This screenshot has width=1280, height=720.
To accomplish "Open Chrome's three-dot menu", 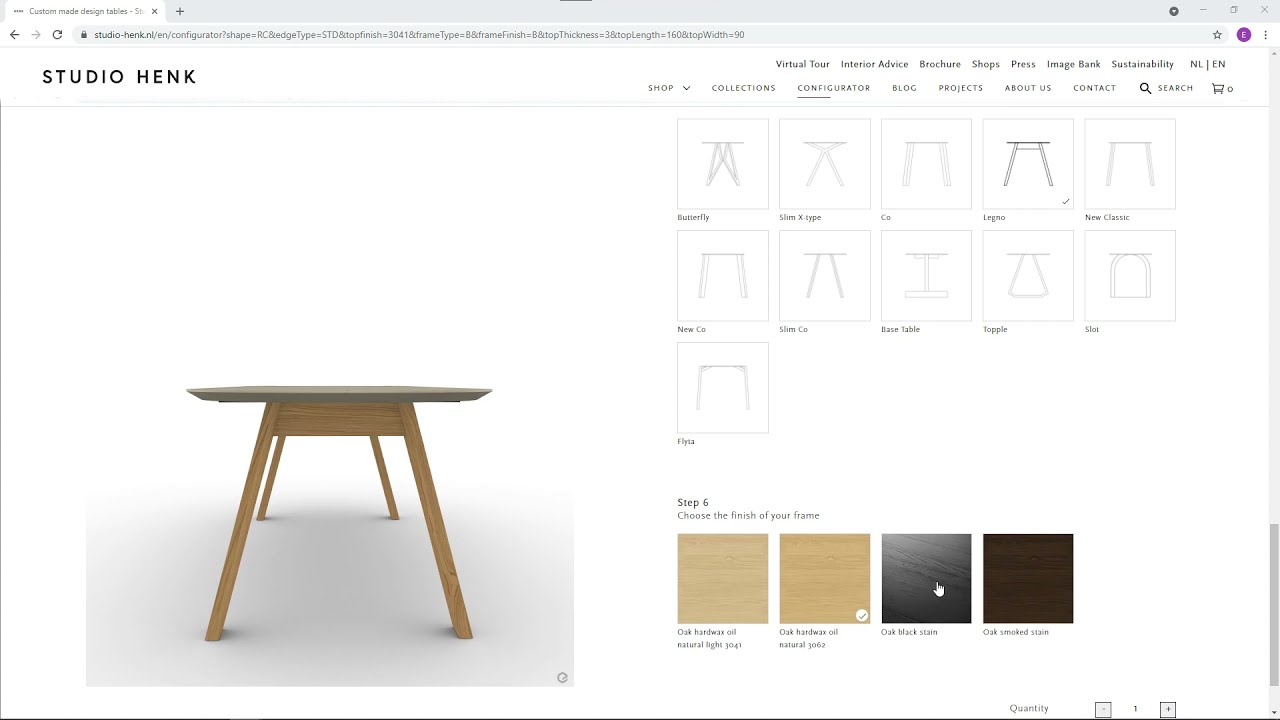I will [1265, 34].
